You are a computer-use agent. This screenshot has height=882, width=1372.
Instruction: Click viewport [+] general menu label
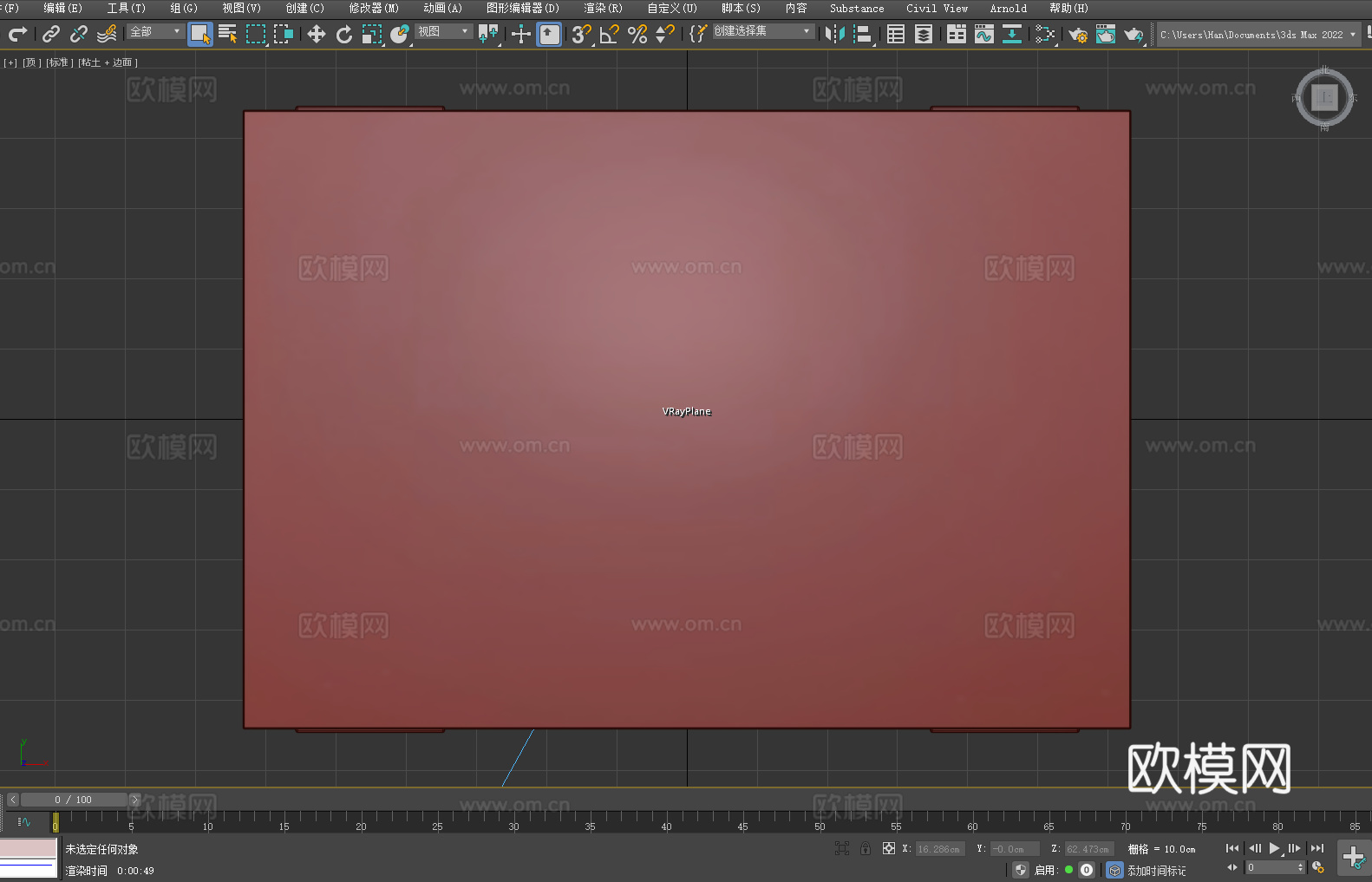(x=10, y=62)
